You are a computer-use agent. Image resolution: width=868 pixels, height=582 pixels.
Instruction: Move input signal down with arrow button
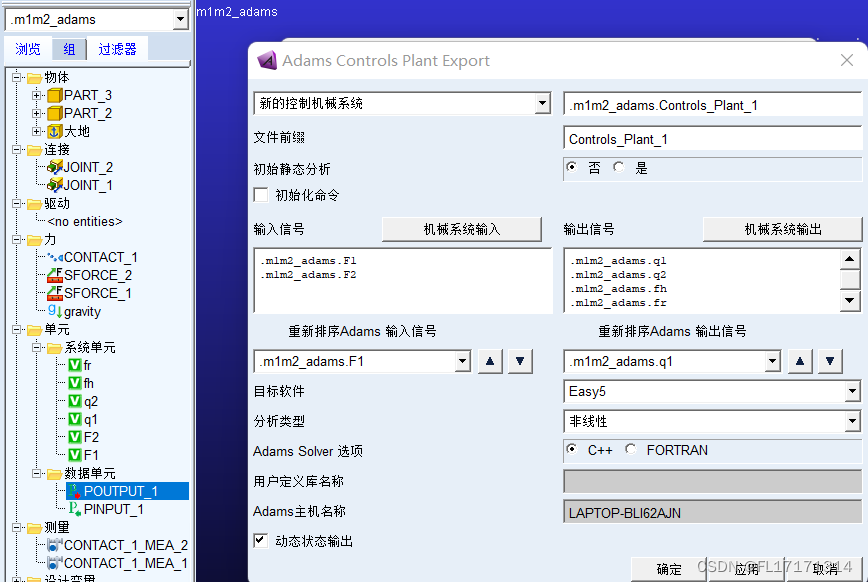520,361
